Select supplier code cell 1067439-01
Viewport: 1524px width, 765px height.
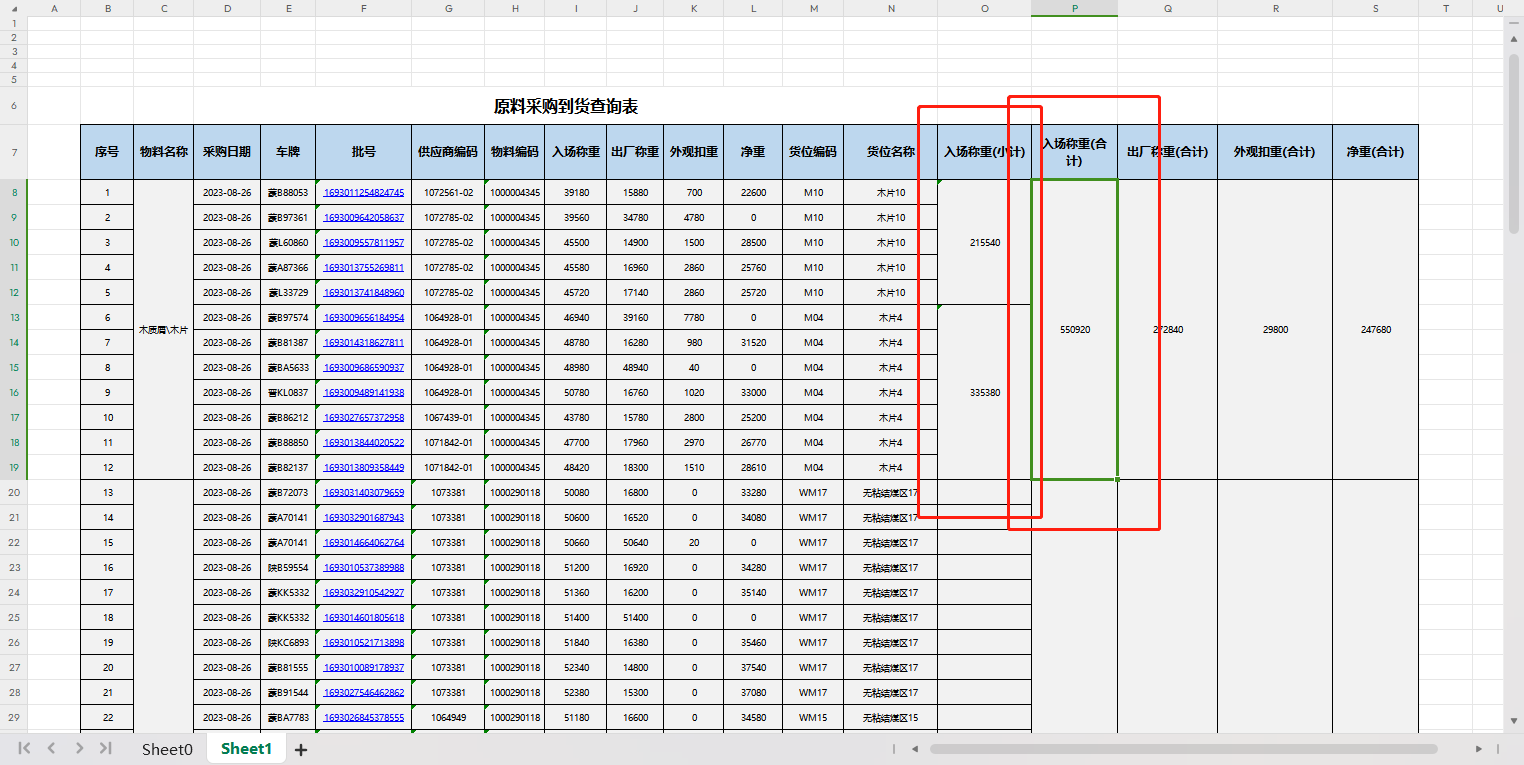448,417
